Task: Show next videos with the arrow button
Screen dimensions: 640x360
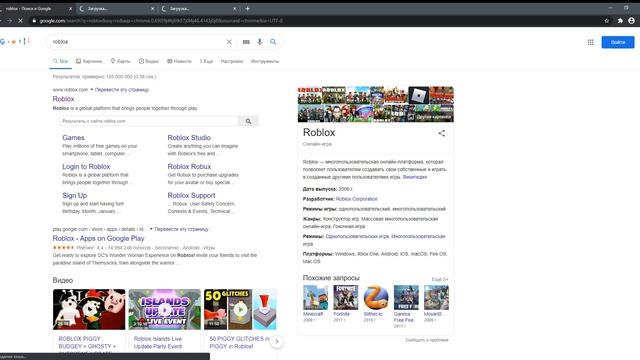Action: coord(277,341)
